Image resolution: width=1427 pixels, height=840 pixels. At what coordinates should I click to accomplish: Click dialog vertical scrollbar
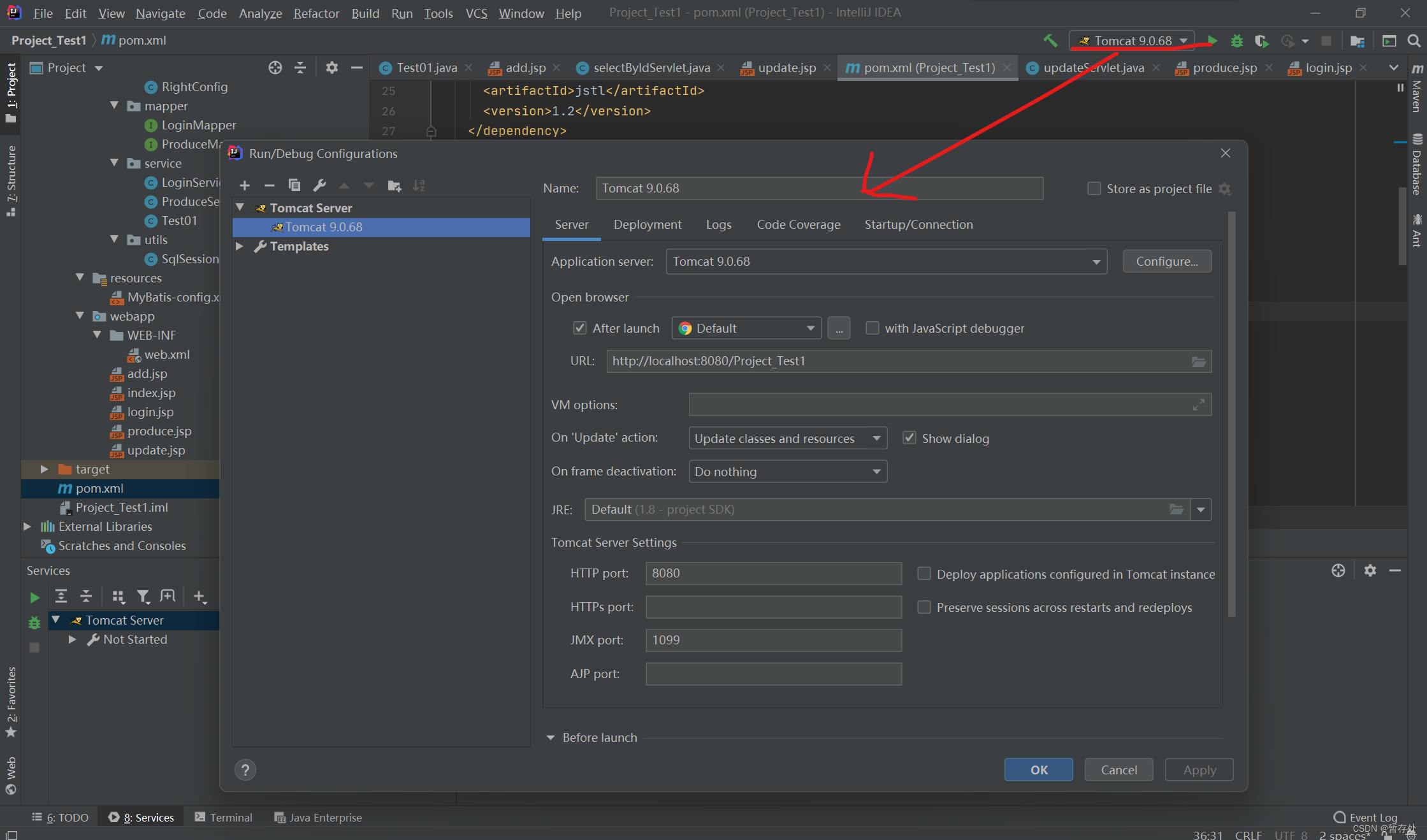pos(1231,414)
